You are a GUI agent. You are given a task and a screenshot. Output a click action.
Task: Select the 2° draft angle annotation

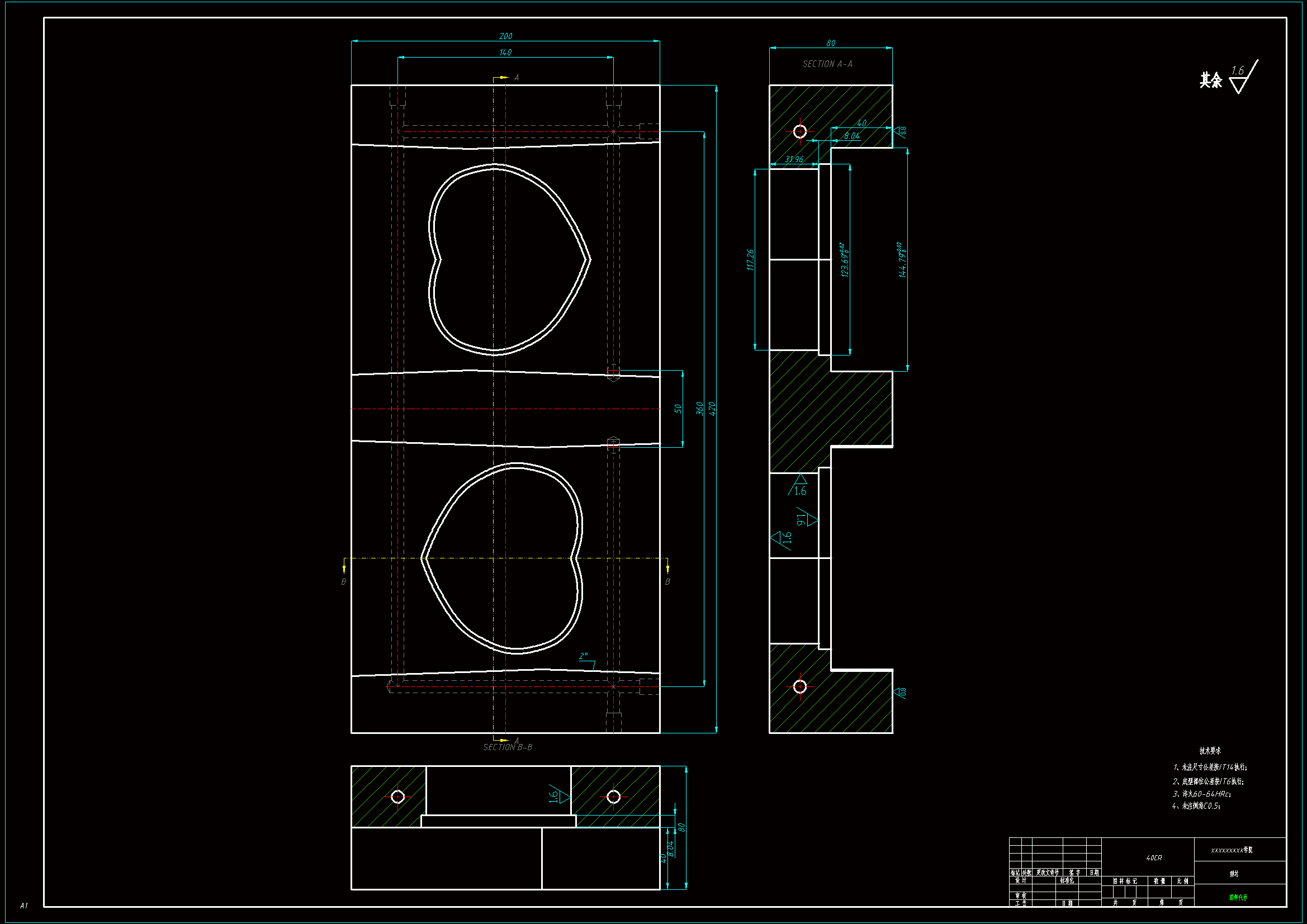pos(584,656)
